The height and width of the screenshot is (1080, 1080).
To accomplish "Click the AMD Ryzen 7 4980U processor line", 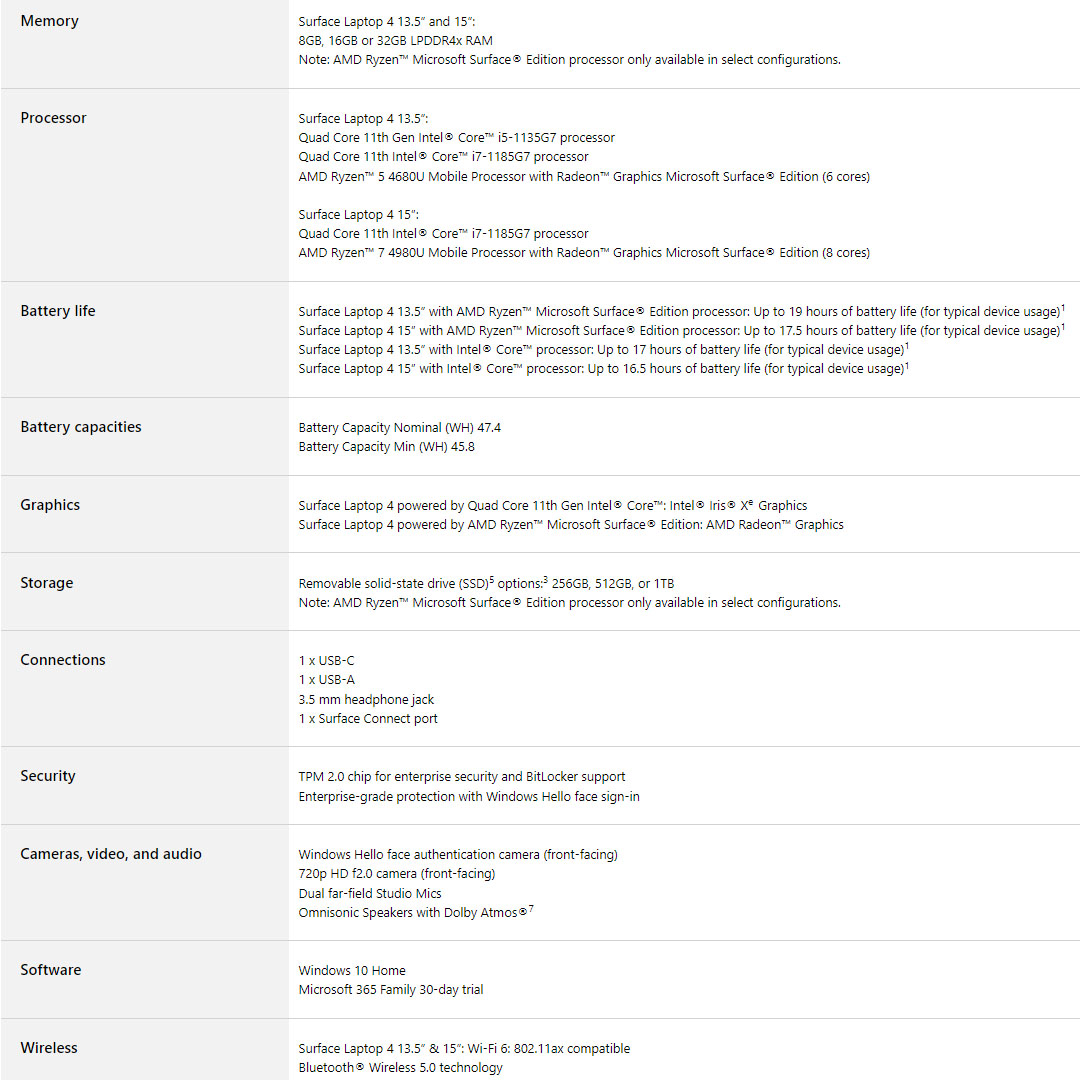I will pyautogui.click(x=584, y=253).
